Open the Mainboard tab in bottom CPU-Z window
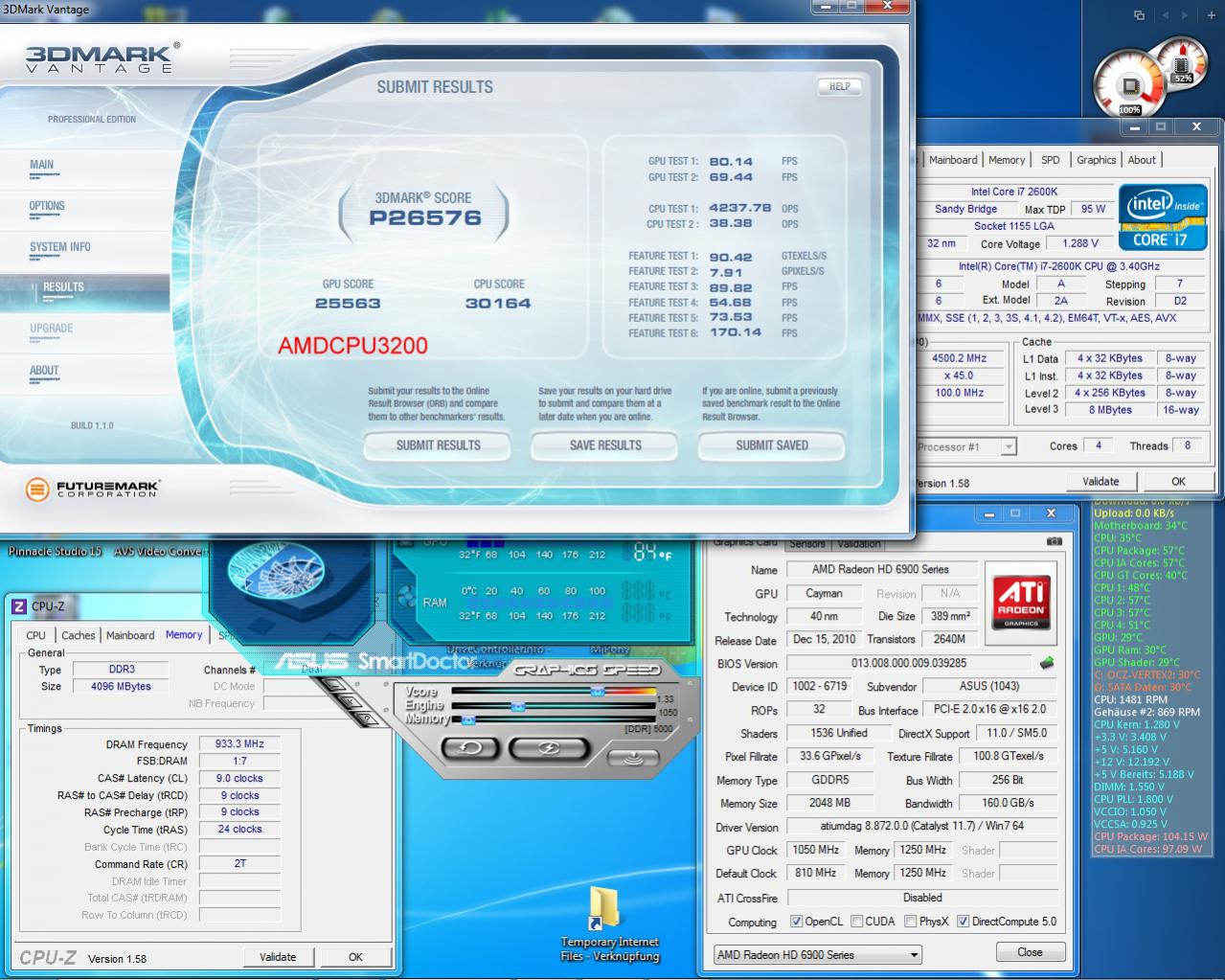 (x=130, y=636)
